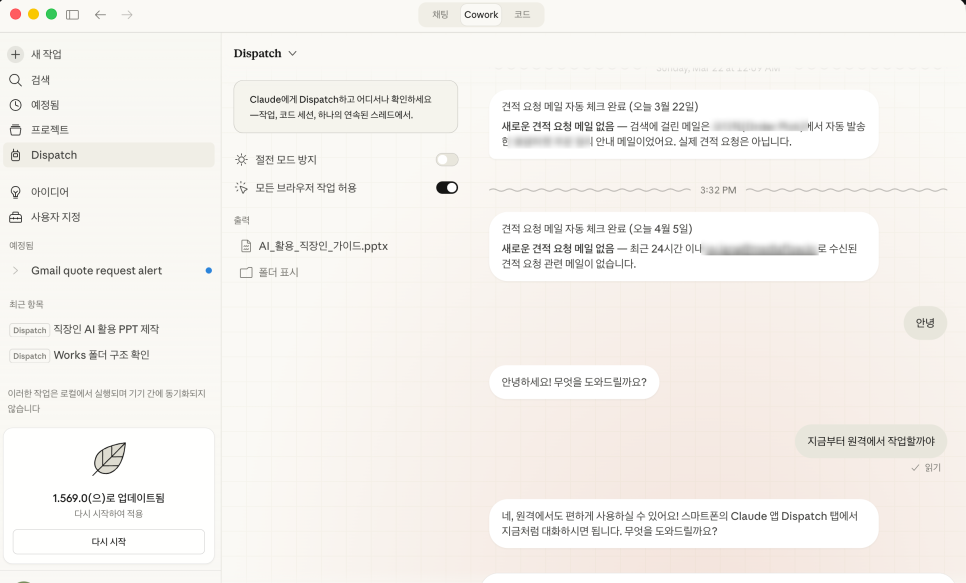Click 안녕하세요! 무엇을 도와드릴까요? reply
The image size is (966, 583).
(574, 382)
